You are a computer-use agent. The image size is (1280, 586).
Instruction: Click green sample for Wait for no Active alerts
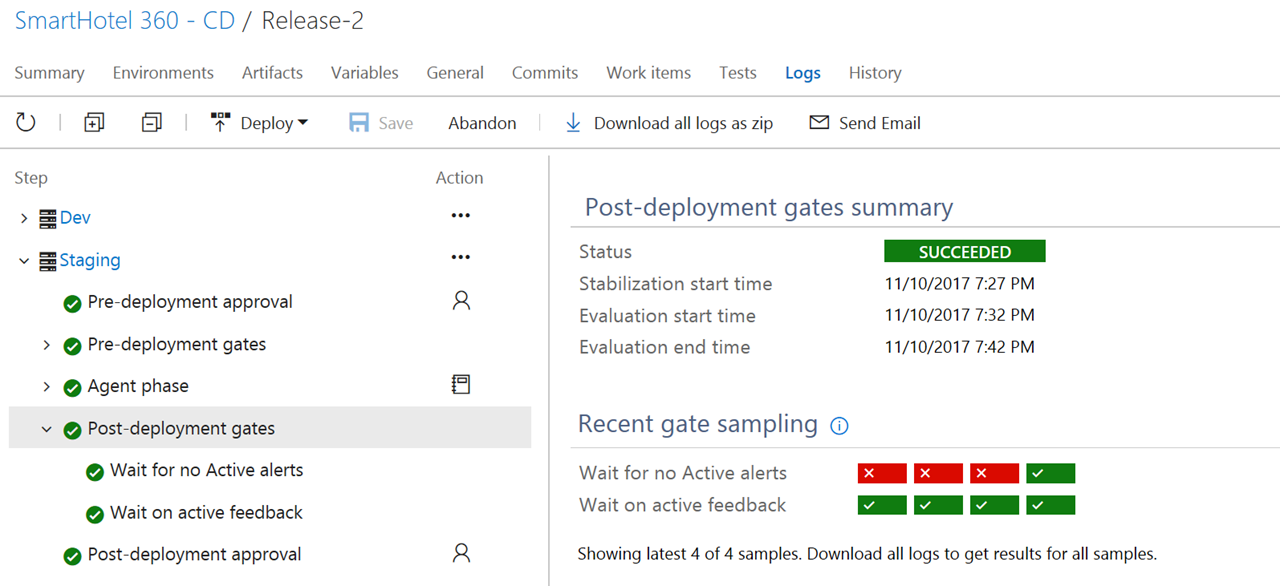click(x=1050, y=473)
